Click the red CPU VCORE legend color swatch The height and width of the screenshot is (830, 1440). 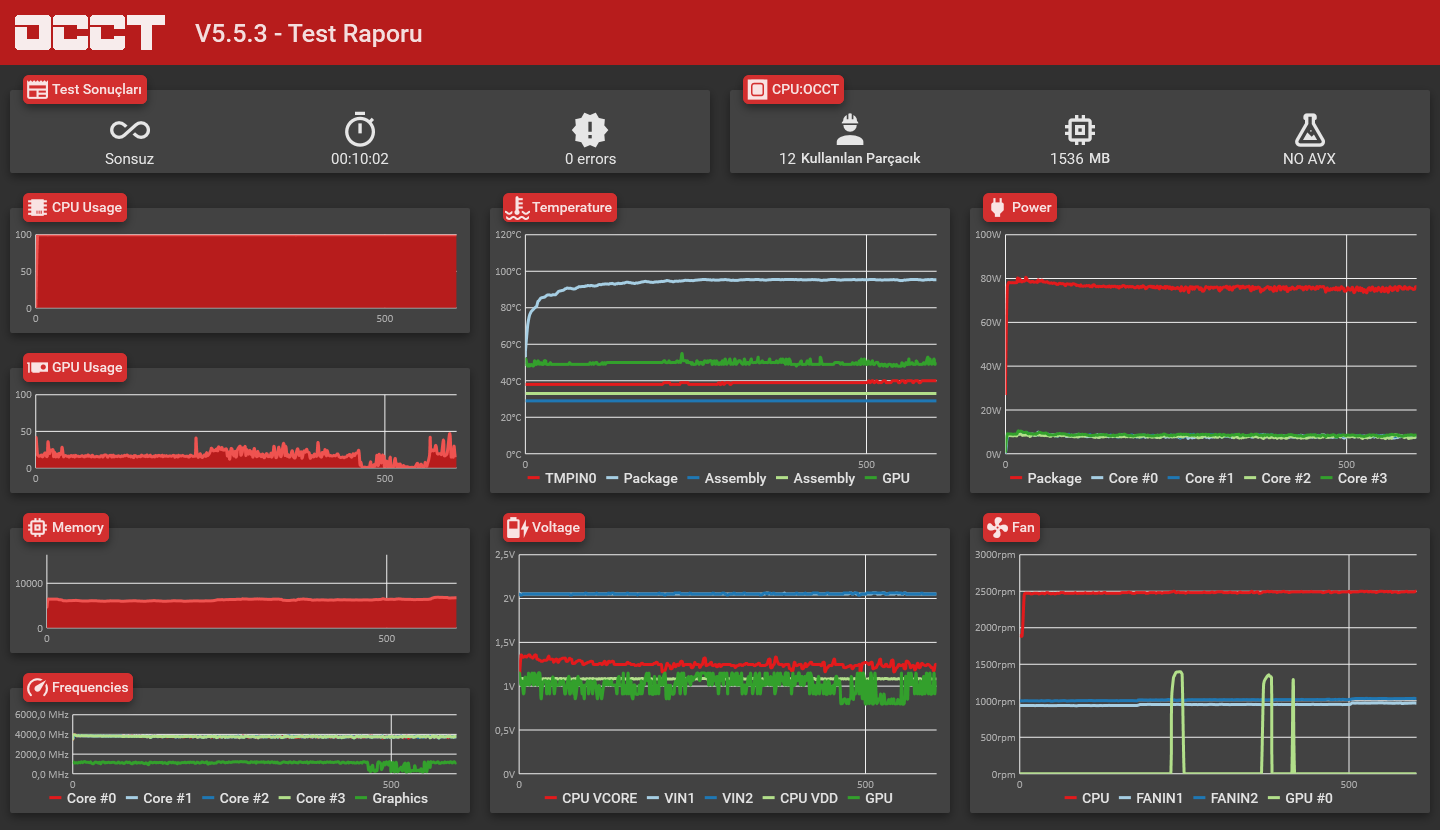click(x=551, y=798)
